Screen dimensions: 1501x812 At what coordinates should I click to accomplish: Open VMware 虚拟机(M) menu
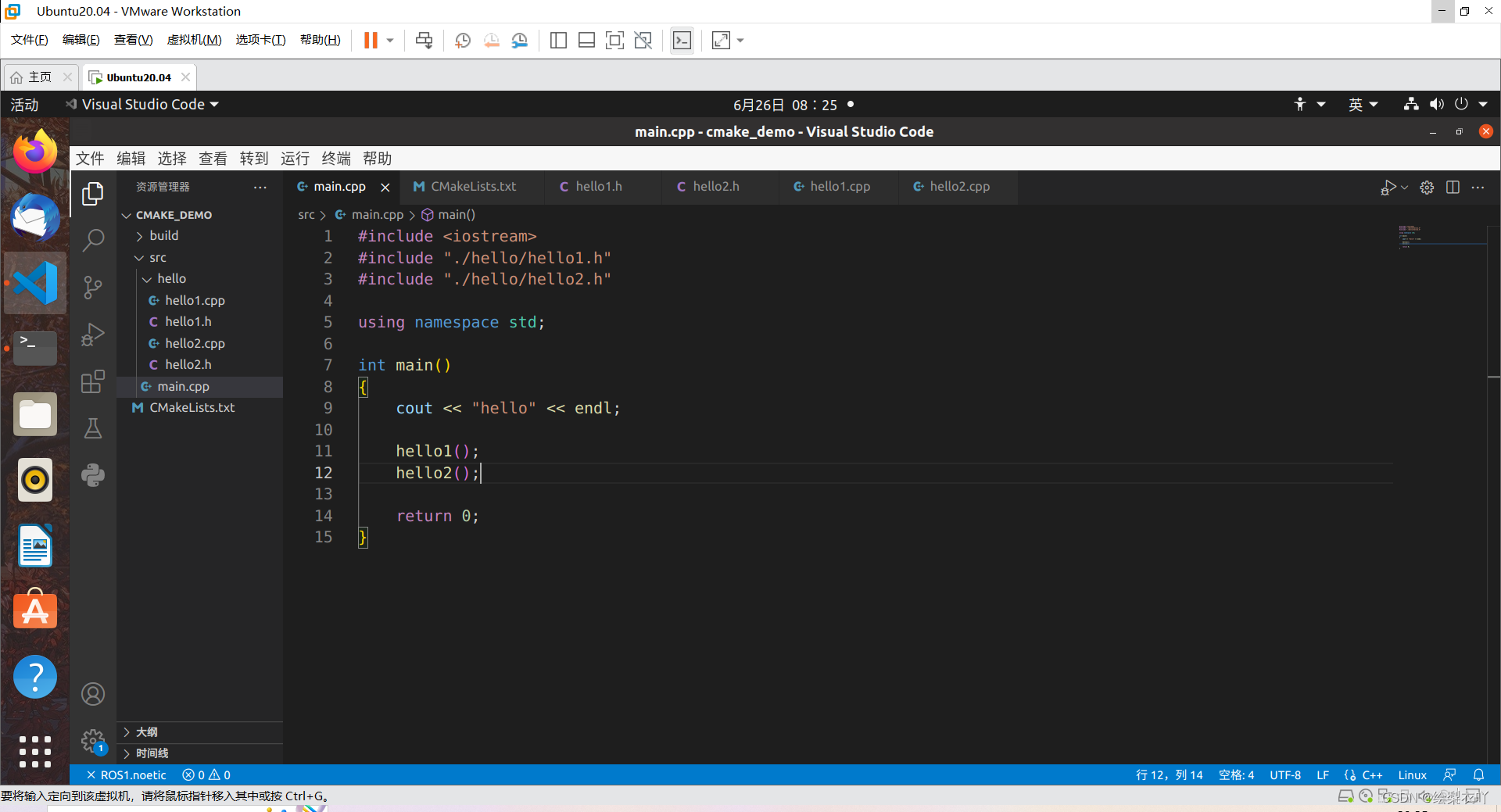[194, 40]
